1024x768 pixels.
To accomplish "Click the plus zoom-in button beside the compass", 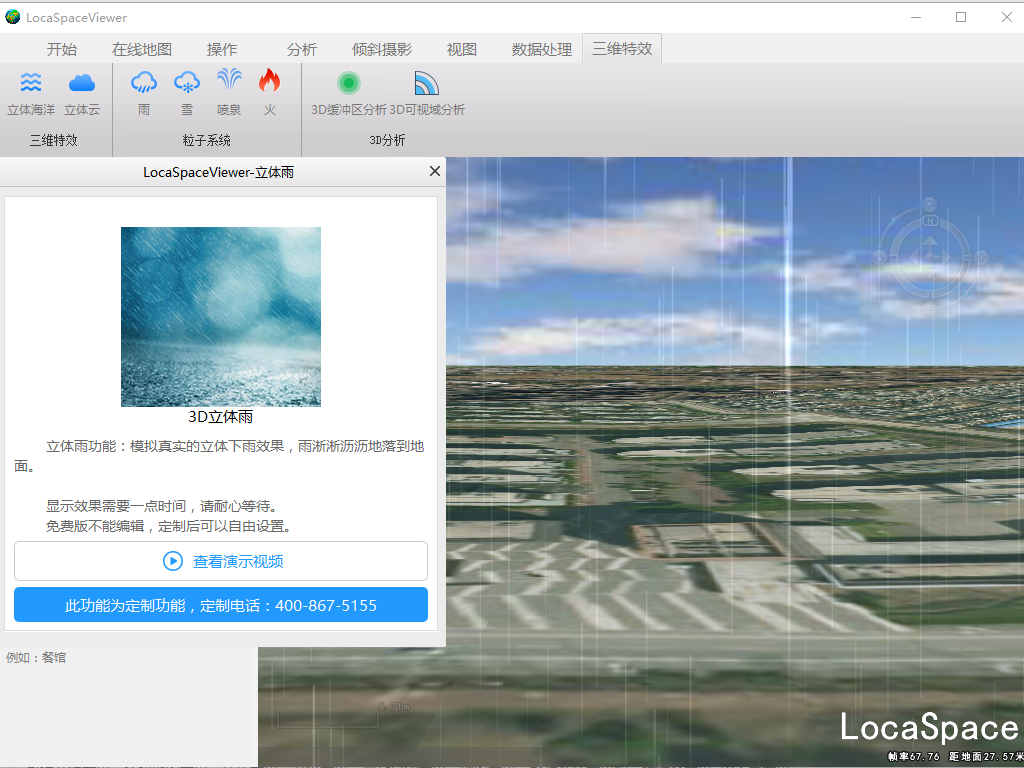I will pyautogui.click(x=982, y=257).
